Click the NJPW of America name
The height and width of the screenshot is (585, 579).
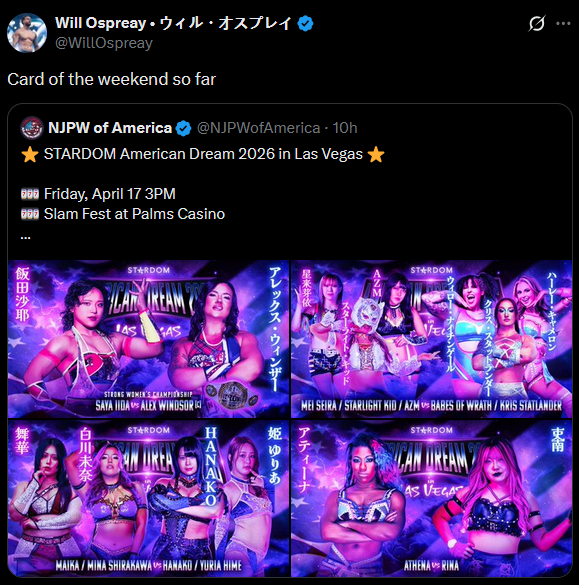click(110, 128)
